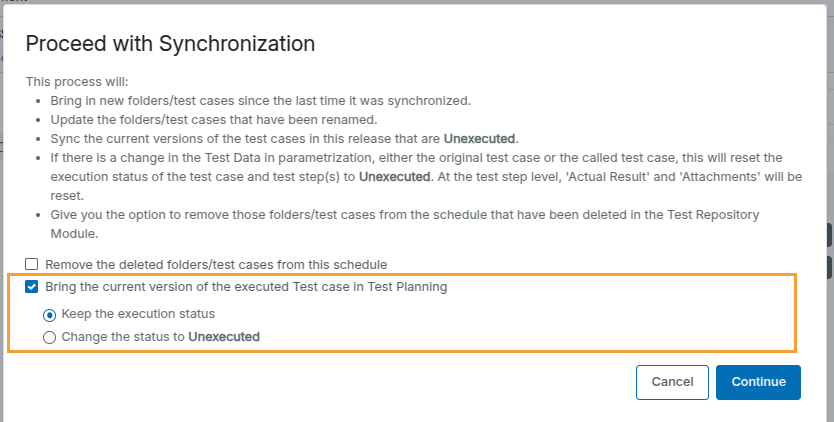Click label text 'Remove the deleted folders/test cases from this schedule'

pyautogui.click(x=216, y=264)
